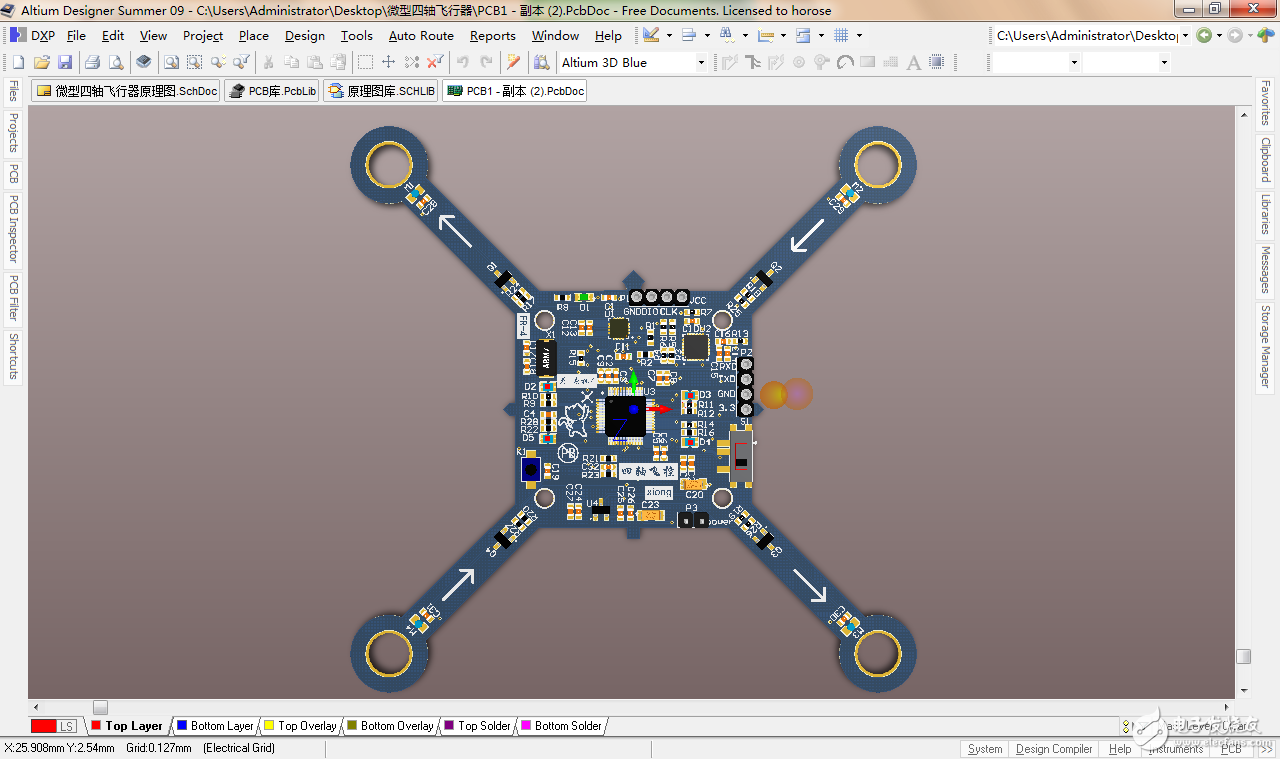Click the System panel button in status bar
This screenshot has width=1280, height=759.
click(x=984, y=748)
